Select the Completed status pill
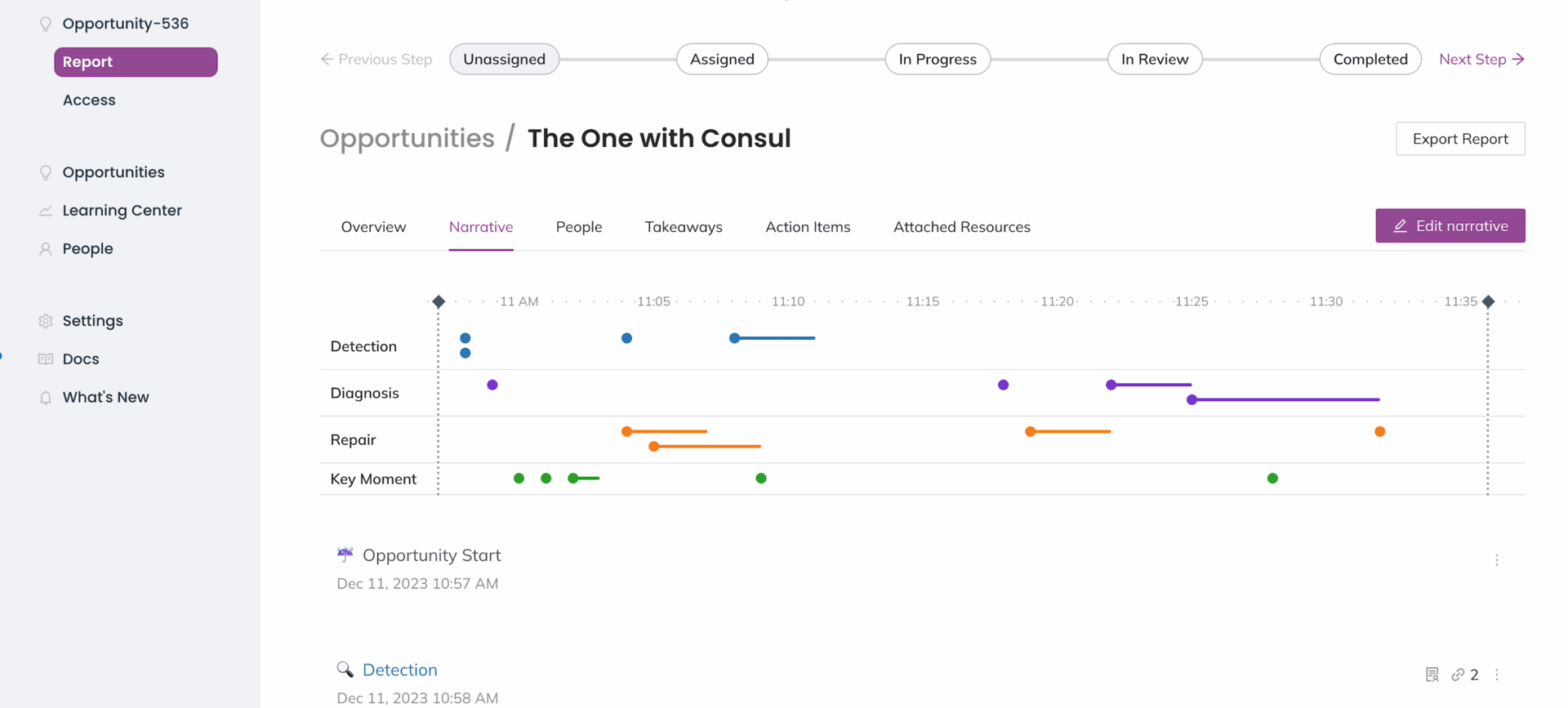The image size is (1568, 708). (1370, 59)
